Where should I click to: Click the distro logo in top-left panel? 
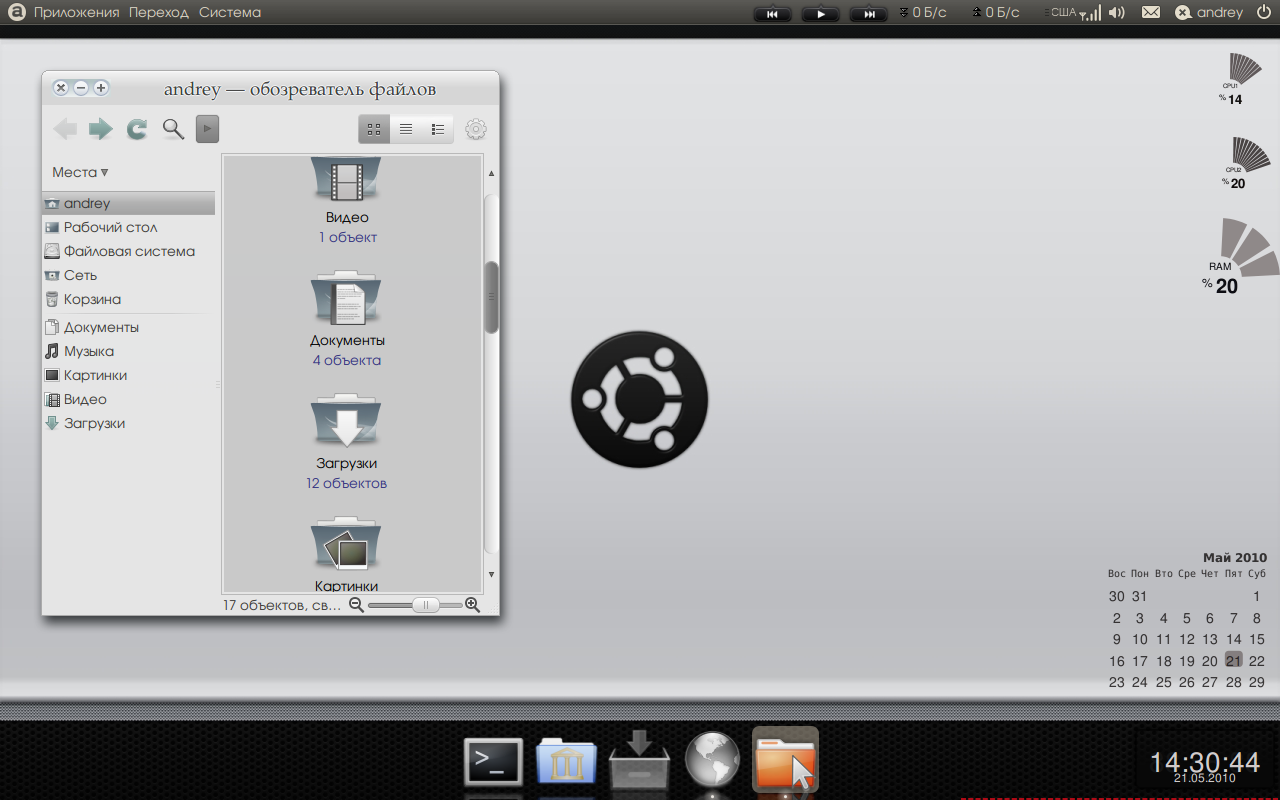click(x=15, y=12)
